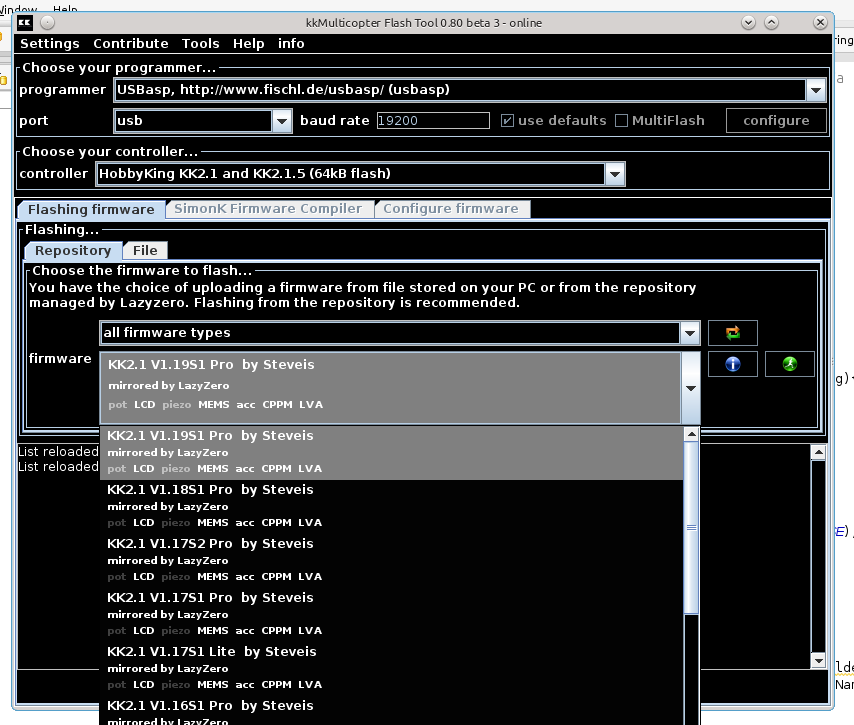Select KK2.1 V1.18S1 Pro firmware
The image size is (854, 725).
tap(391, 506)
